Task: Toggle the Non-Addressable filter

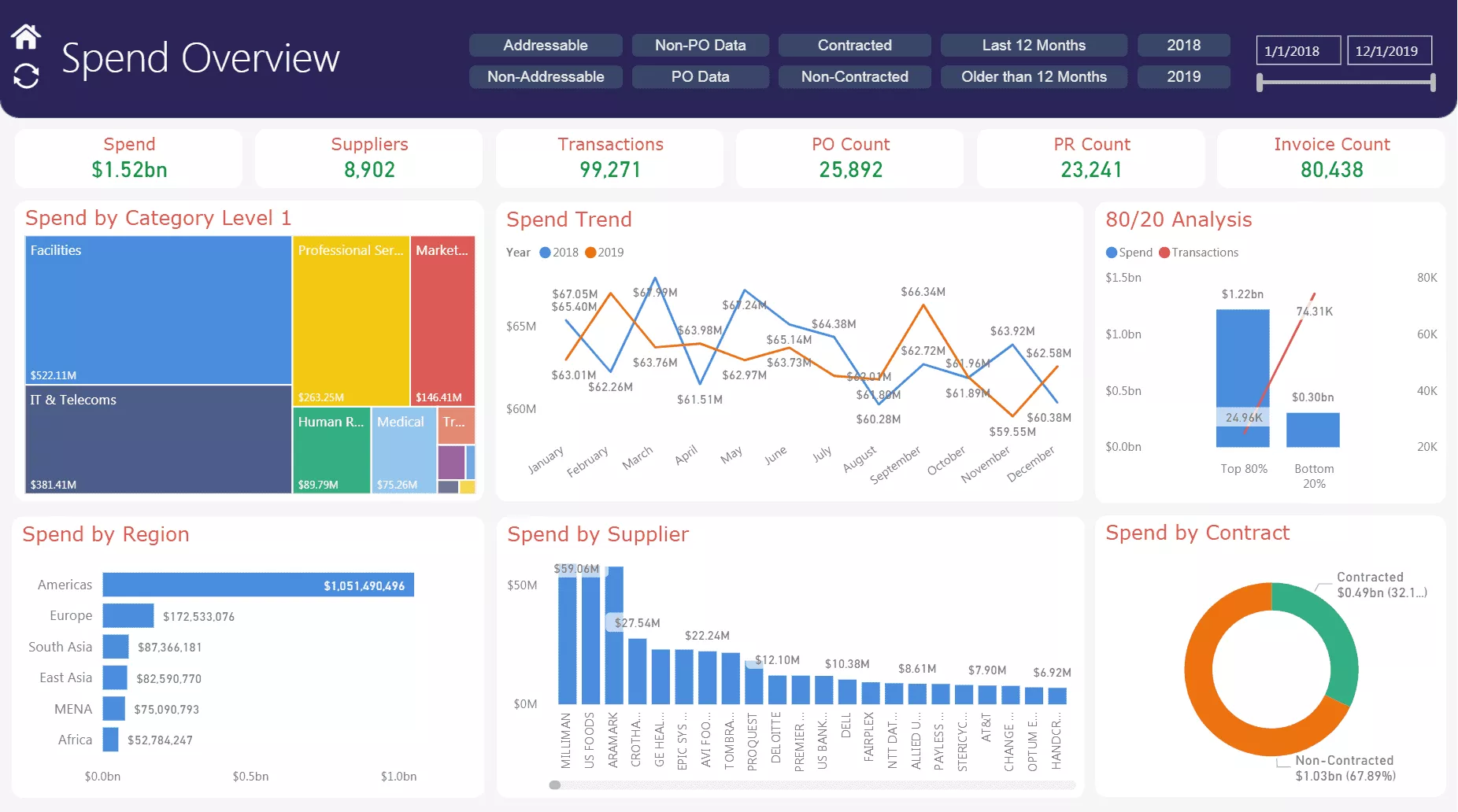Action: tap(545, 76)
